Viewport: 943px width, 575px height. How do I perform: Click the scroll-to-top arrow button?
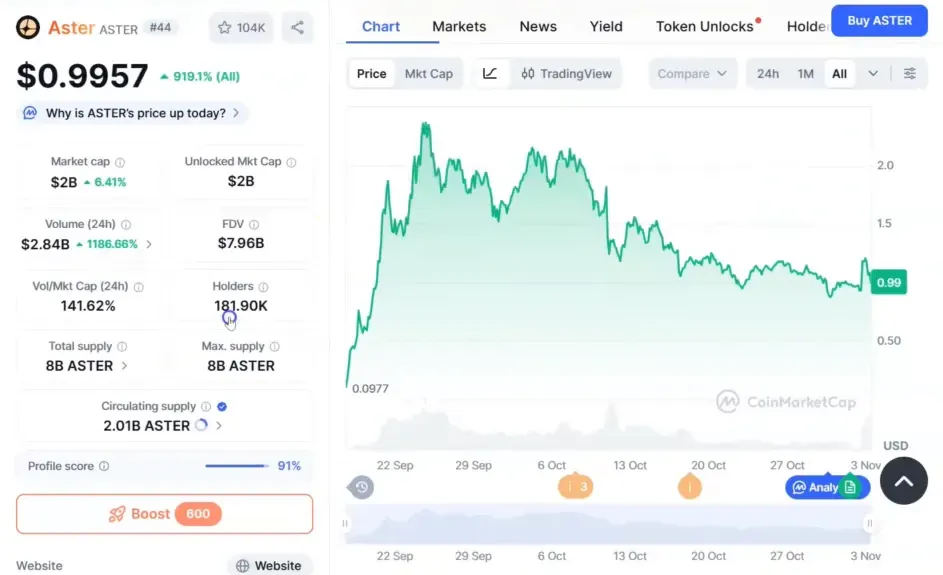tap(903, 481)
